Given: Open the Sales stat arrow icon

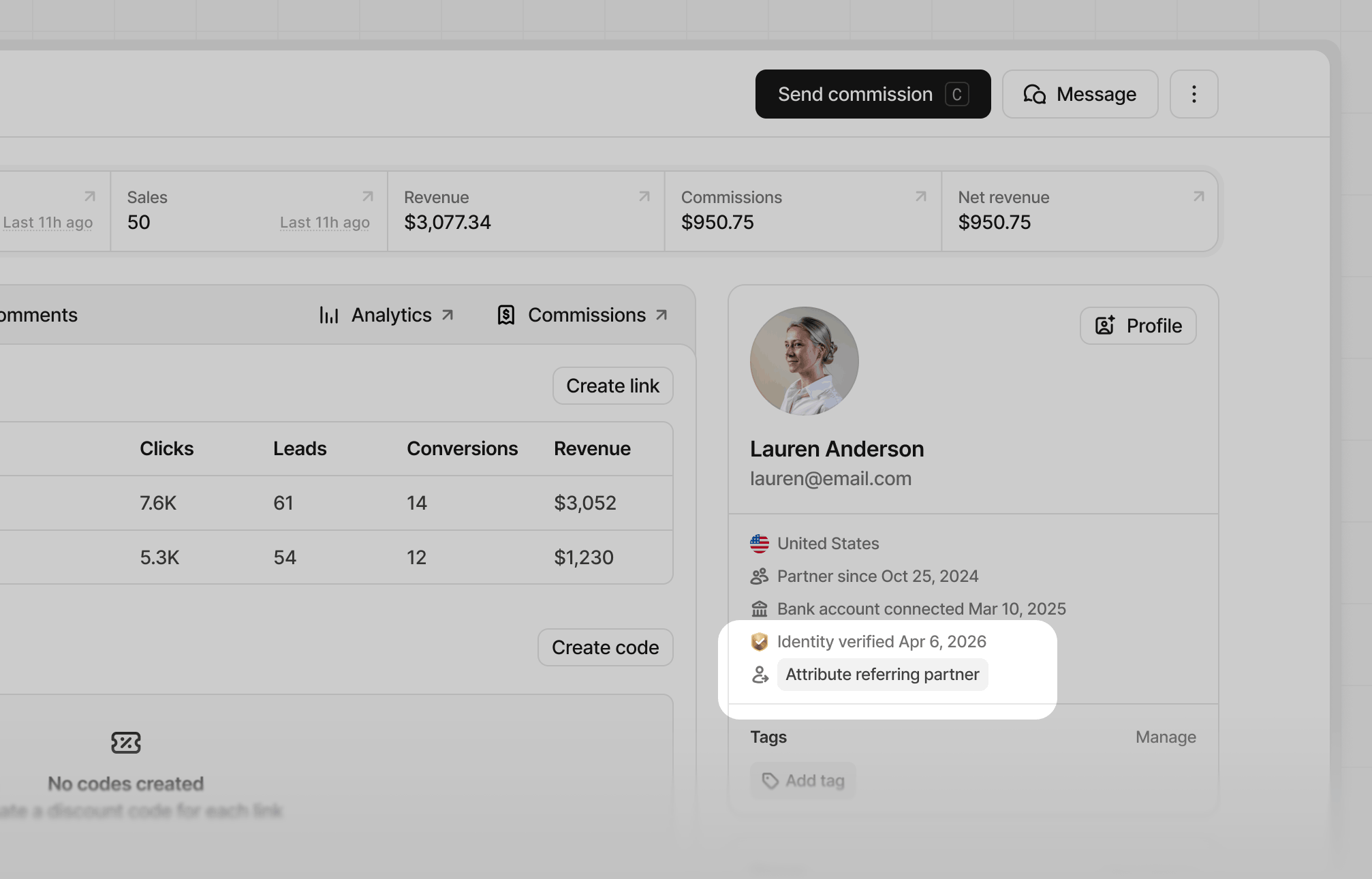Looking at the screenshot, I should (x=368, y=196).
